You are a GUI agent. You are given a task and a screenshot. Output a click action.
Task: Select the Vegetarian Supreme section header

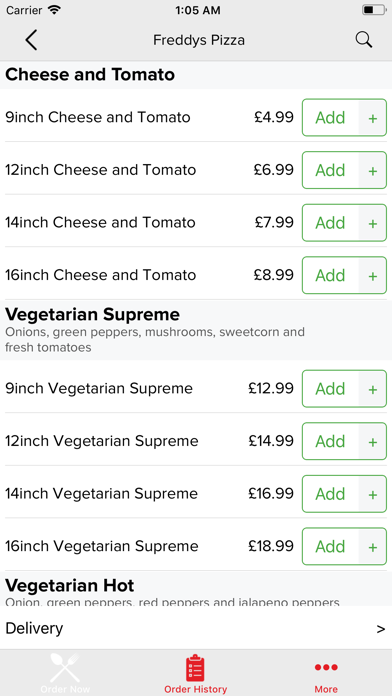click(196, 330)
